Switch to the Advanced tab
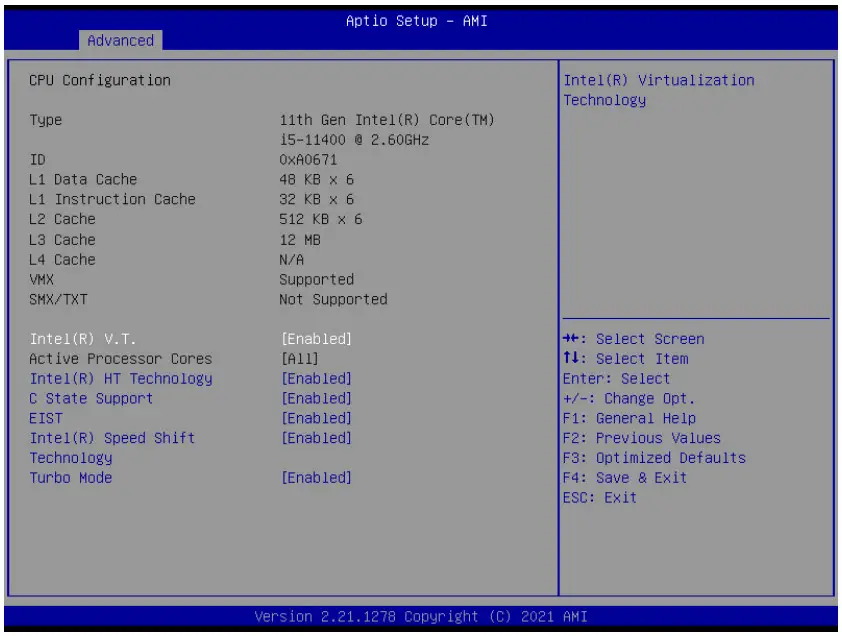 [x=120, y=41]
